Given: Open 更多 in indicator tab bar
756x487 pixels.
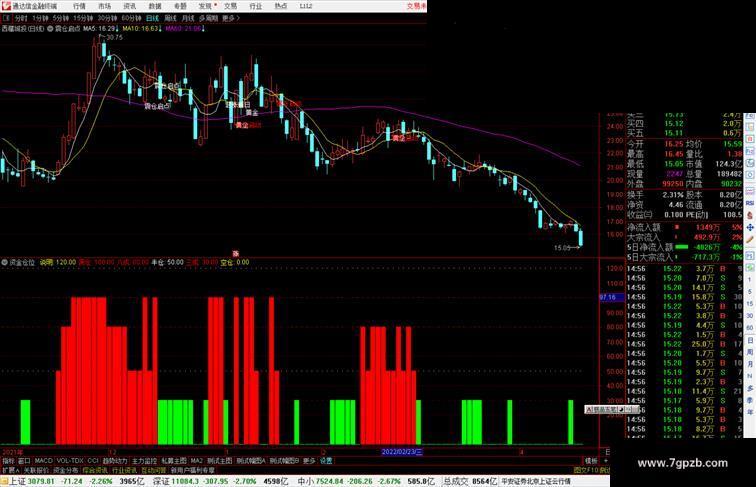Looking at the screenshot, I should pyautogui.click(x=309, y=461).
